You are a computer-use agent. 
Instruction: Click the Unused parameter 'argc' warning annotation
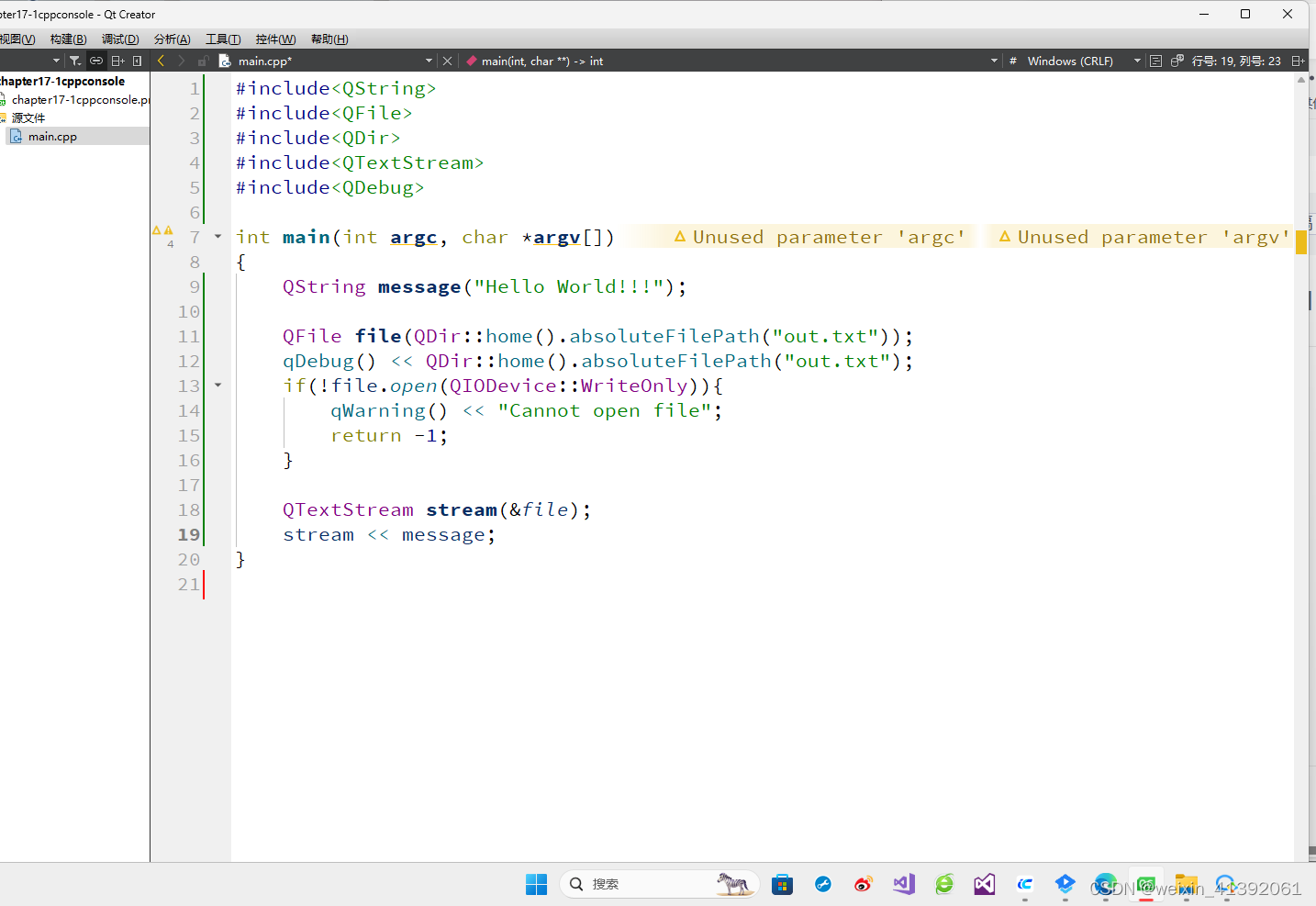[x=820, y=237]
